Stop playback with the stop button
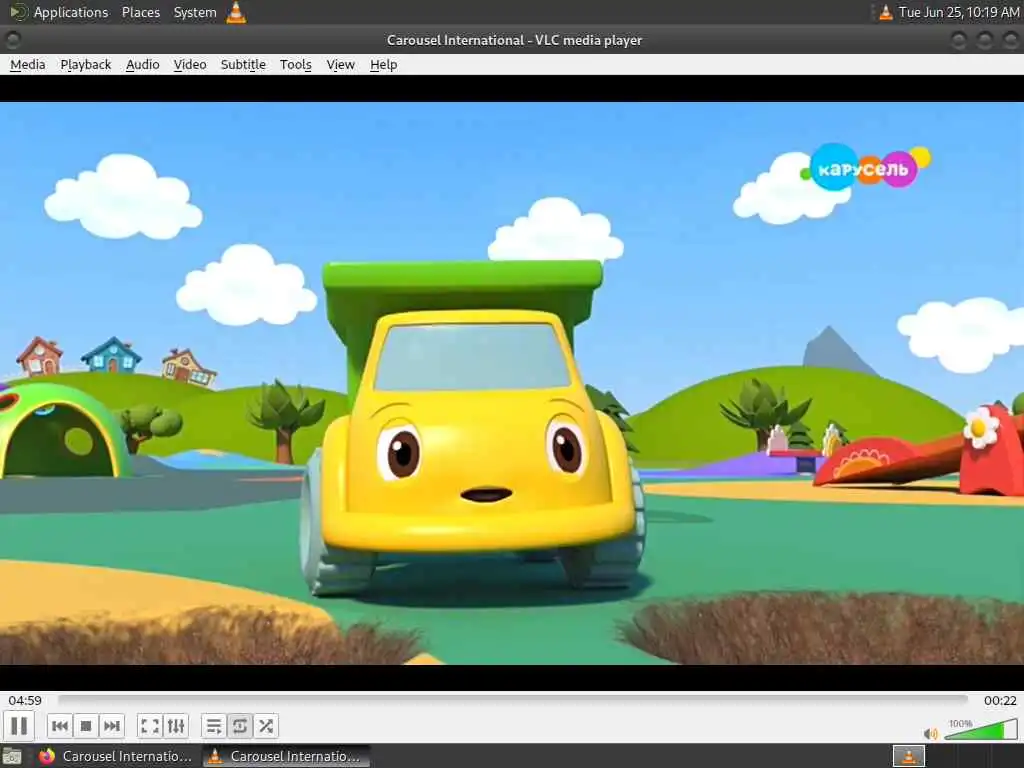Image resolution: width=1024 pixels, height=768 pixels. point(86,726)
